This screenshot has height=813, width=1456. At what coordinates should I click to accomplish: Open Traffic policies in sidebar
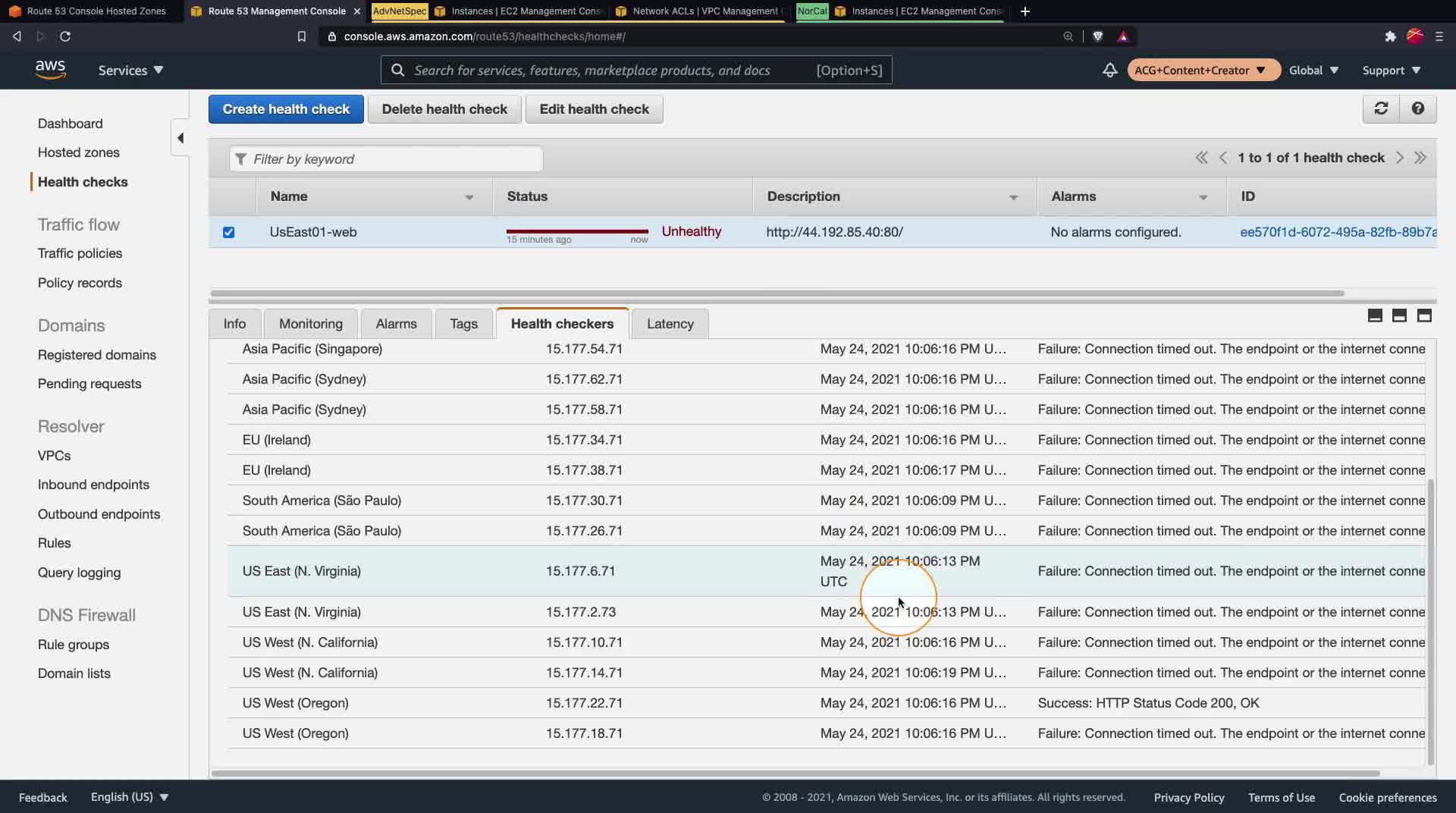(x=80, y=253)
